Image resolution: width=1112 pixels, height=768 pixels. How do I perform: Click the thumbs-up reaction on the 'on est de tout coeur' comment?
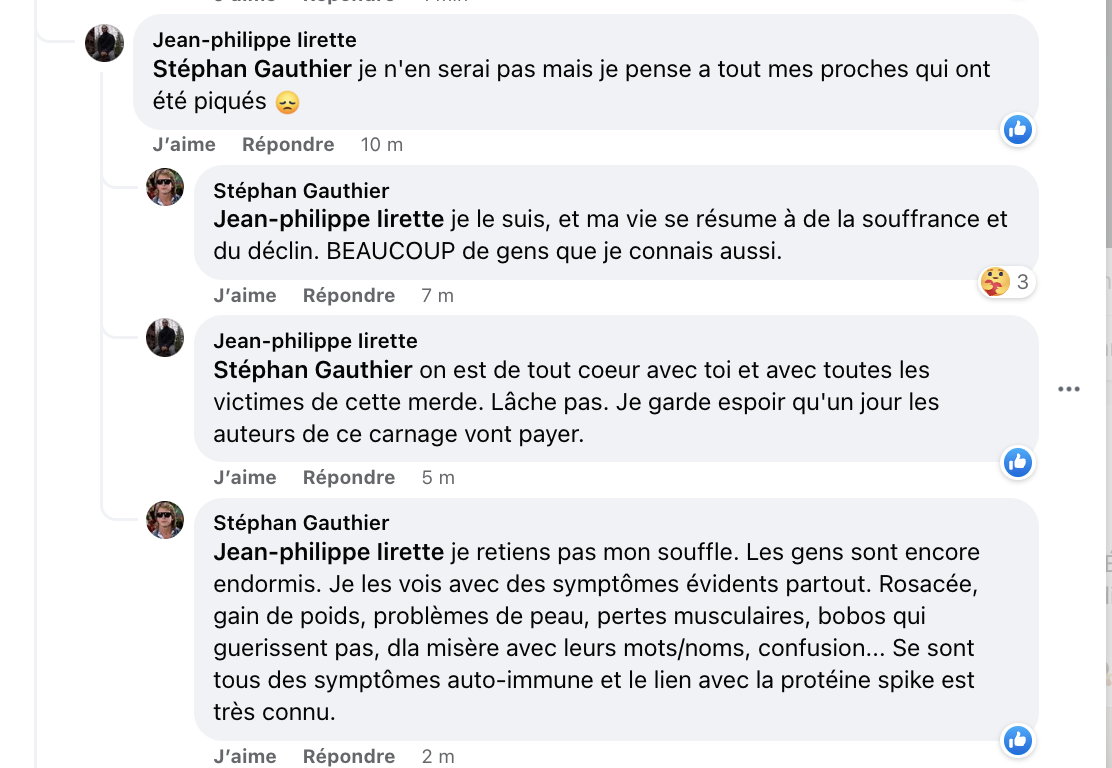(x=1018, y=462)
